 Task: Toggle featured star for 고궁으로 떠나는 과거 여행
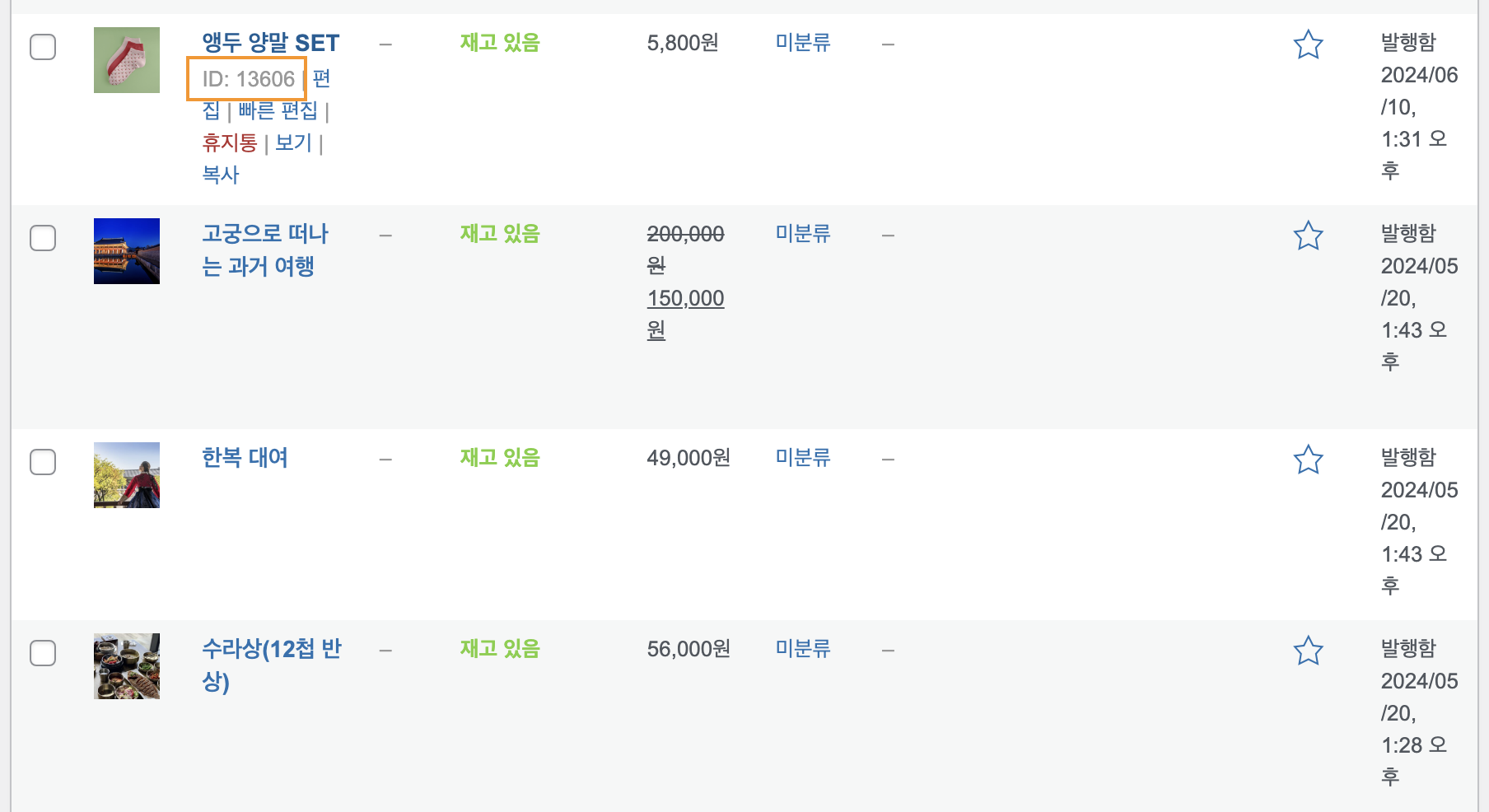1308,236
